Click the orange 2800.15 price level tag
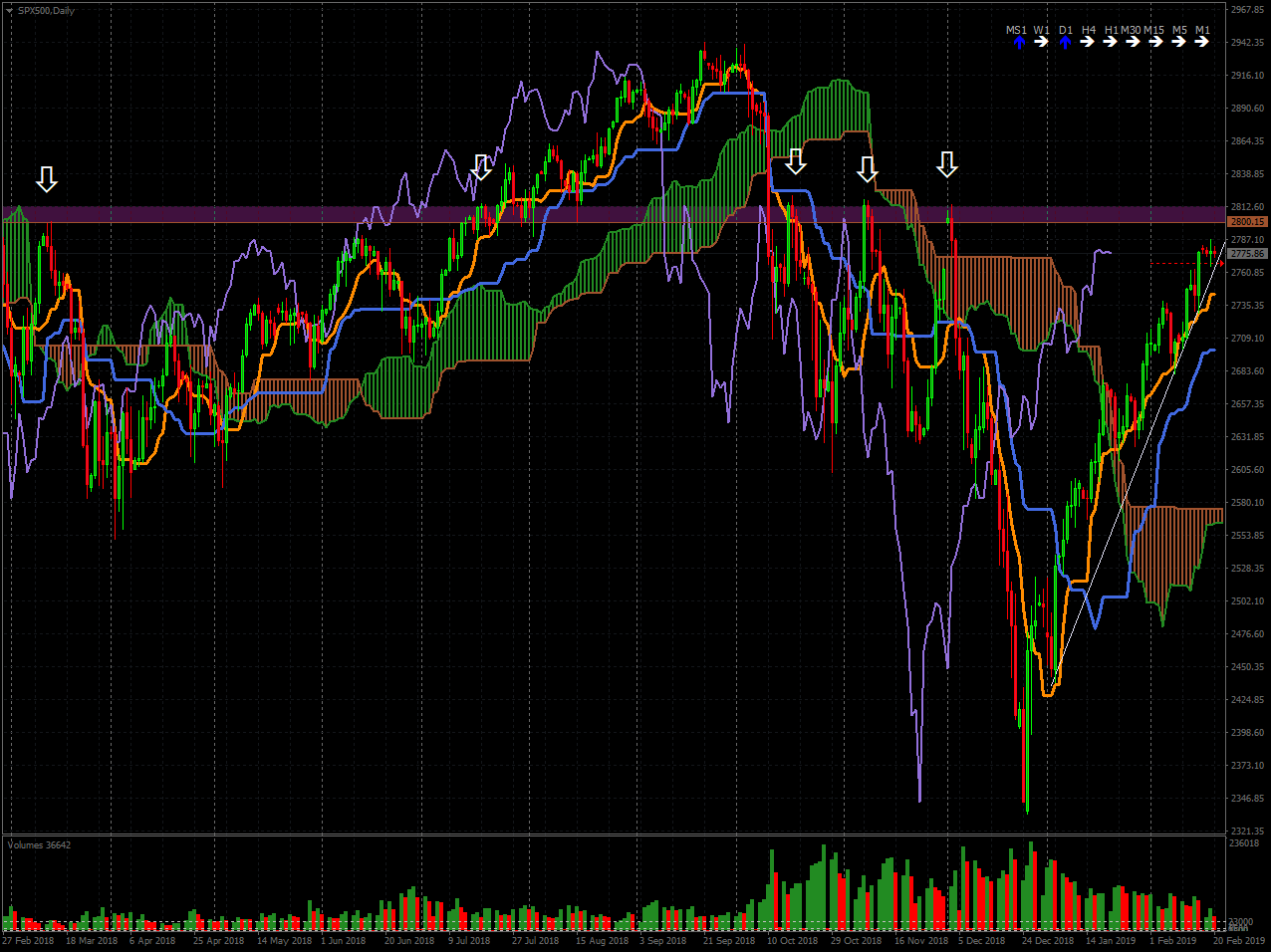The height and width of the screenshot is (952, 1271). [1247, 222]
